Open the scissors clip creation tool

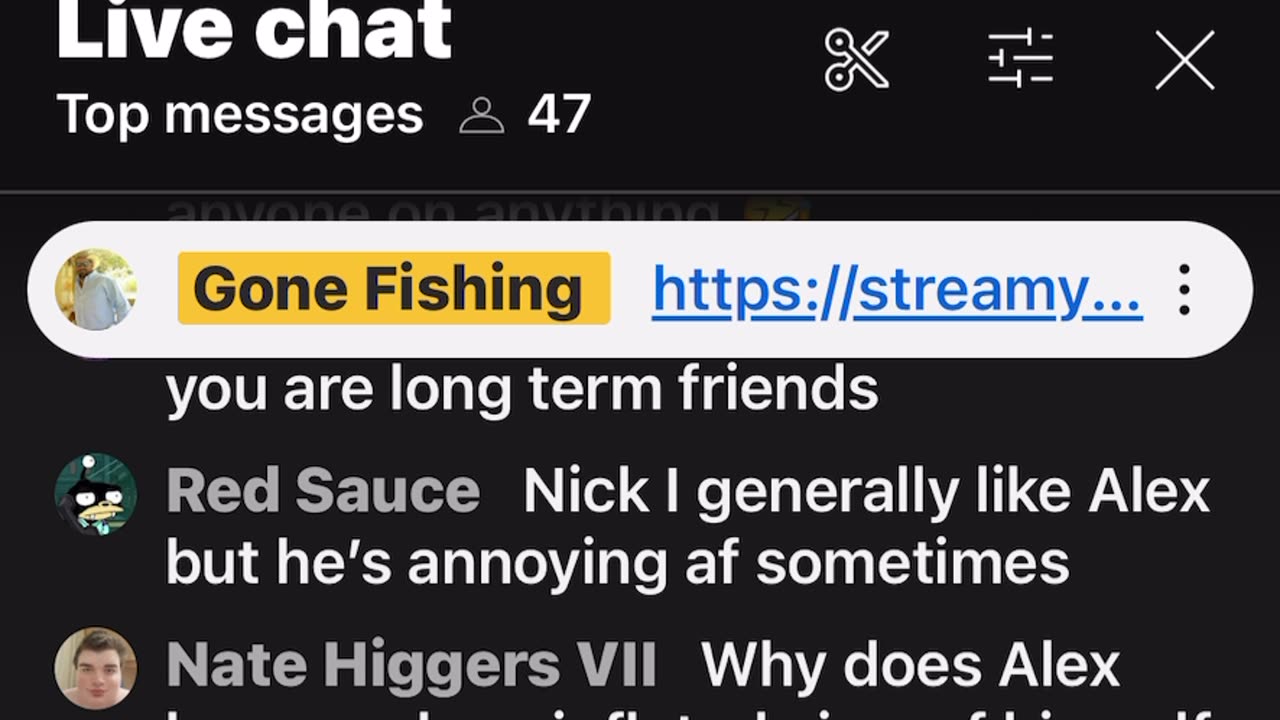point(857,60)
